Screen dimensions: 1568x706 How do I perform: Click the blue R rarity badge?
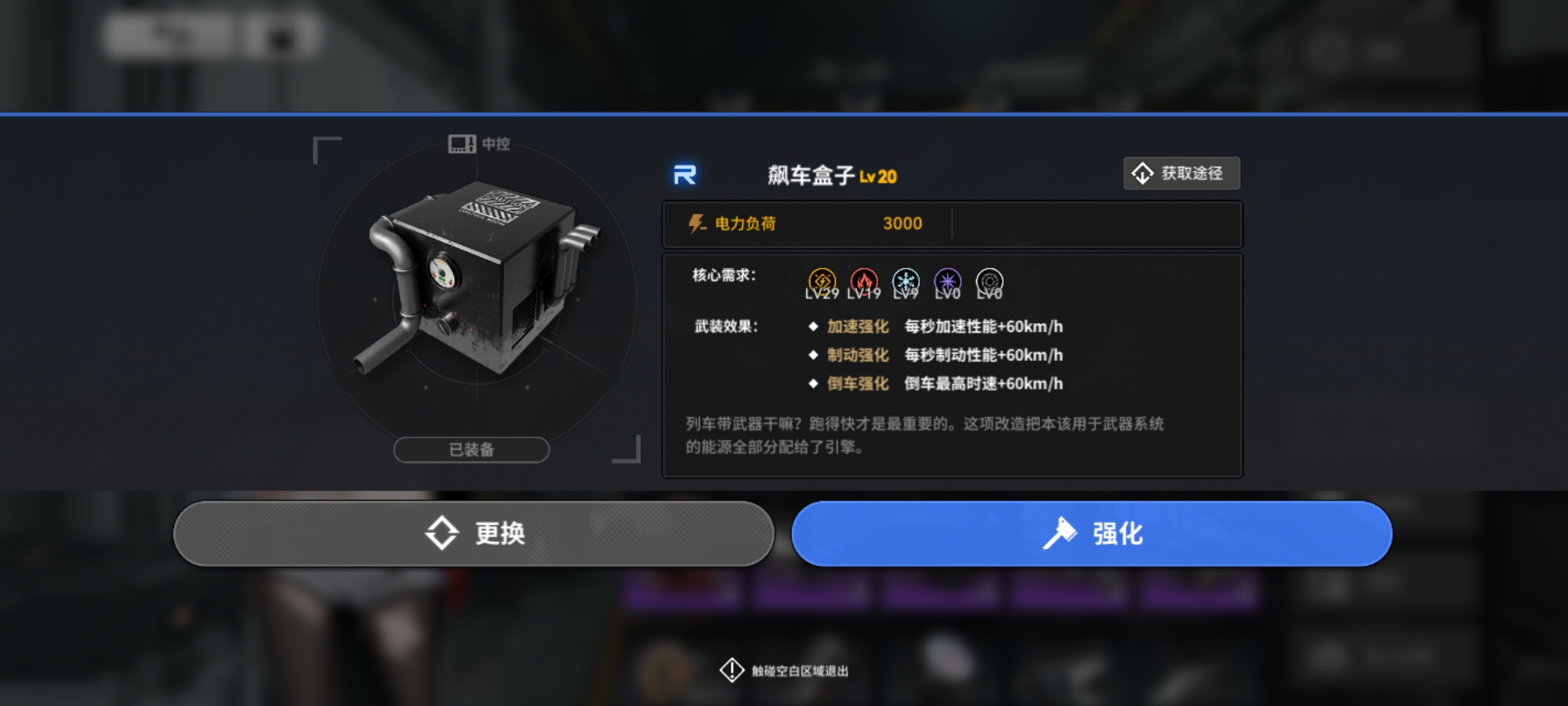tap(685, 175)
